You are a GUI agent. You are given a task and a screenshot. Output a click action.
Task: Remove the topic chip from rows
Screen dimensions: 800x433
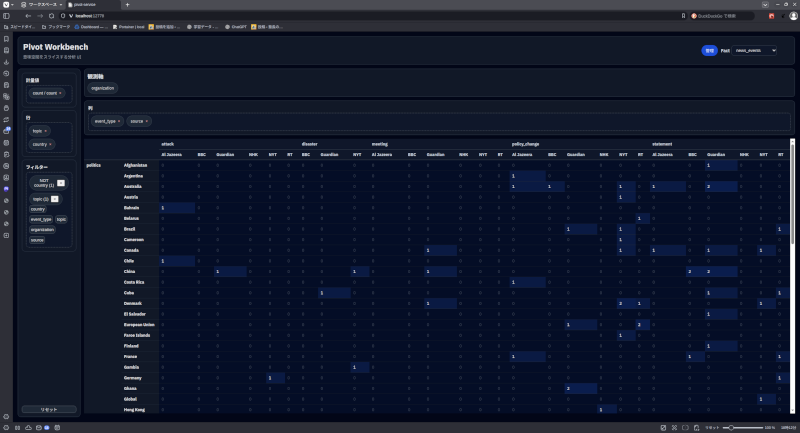pos(45,131)
